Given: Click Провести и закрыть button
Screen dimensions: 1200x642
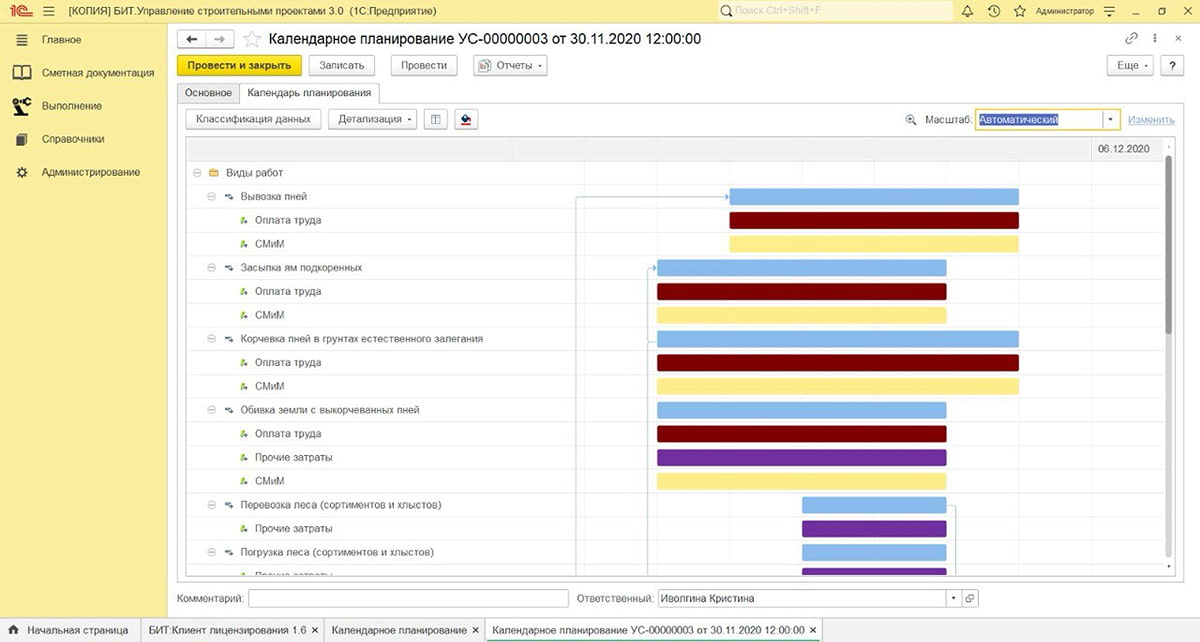Looking at the screenshot, I should [x=239, y=65].
